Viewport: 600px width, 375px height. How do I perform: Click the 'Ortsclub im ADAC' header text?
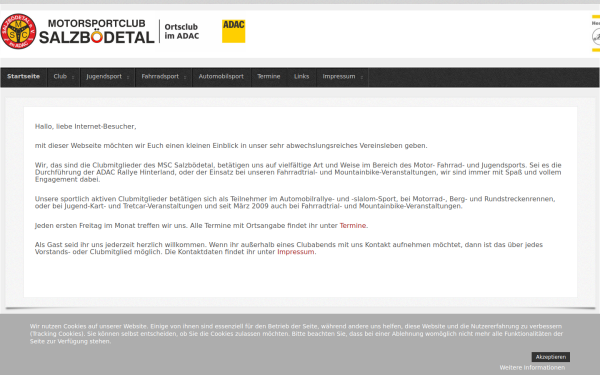click(x=182, y=31)
